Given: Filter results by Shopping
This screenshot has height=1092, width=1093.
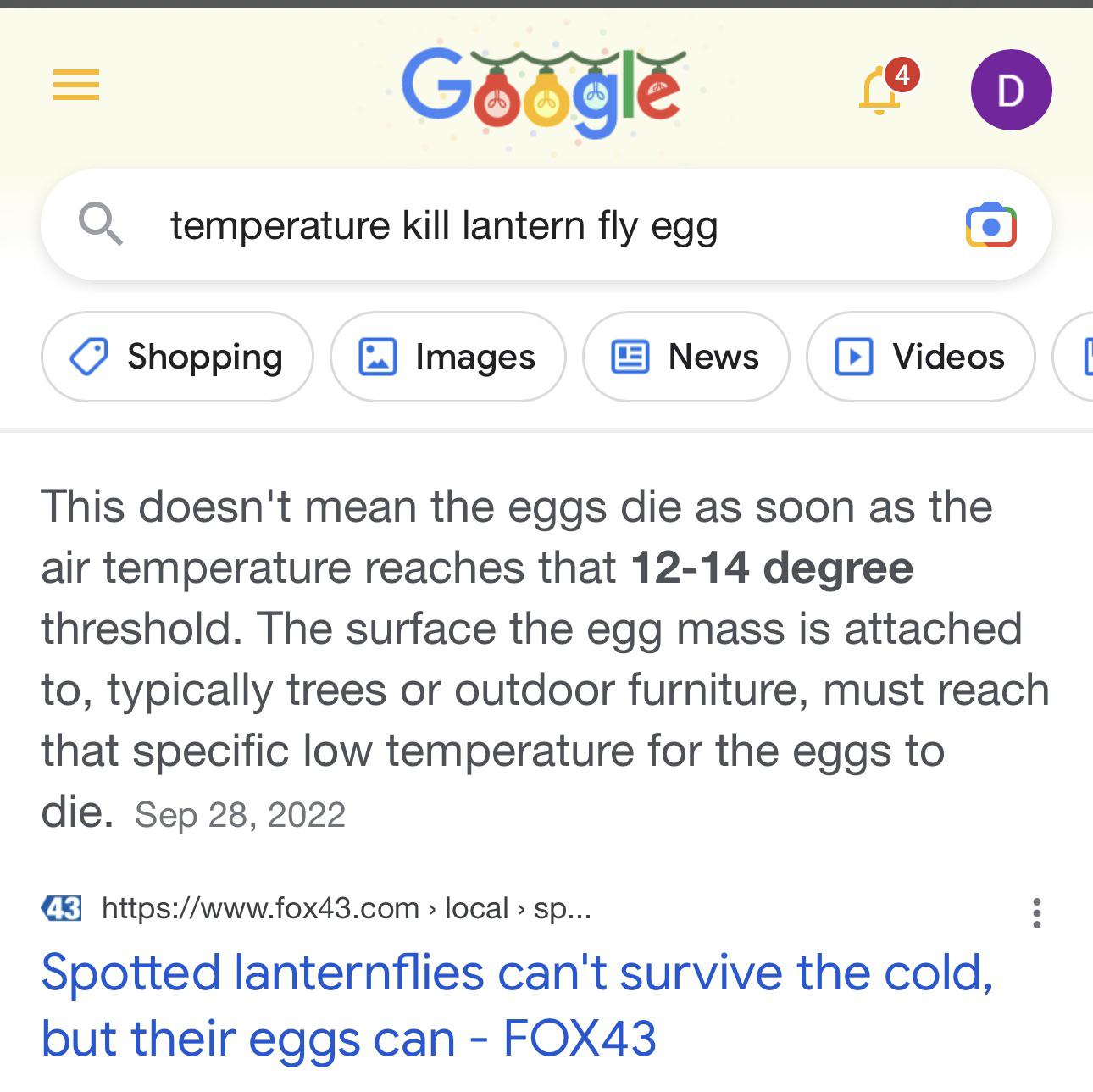Looking at the screenshot, I should coord(177,357).
